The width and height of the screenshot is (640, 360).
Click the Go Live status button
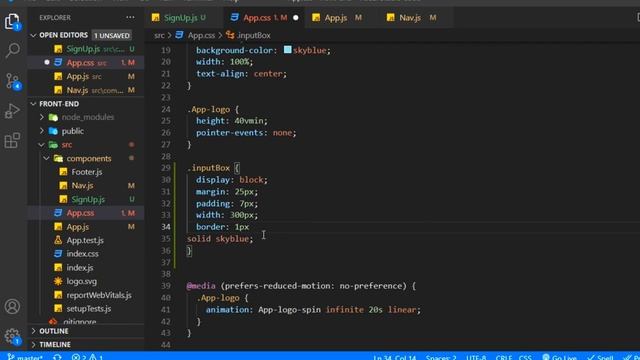pos(559,358)
